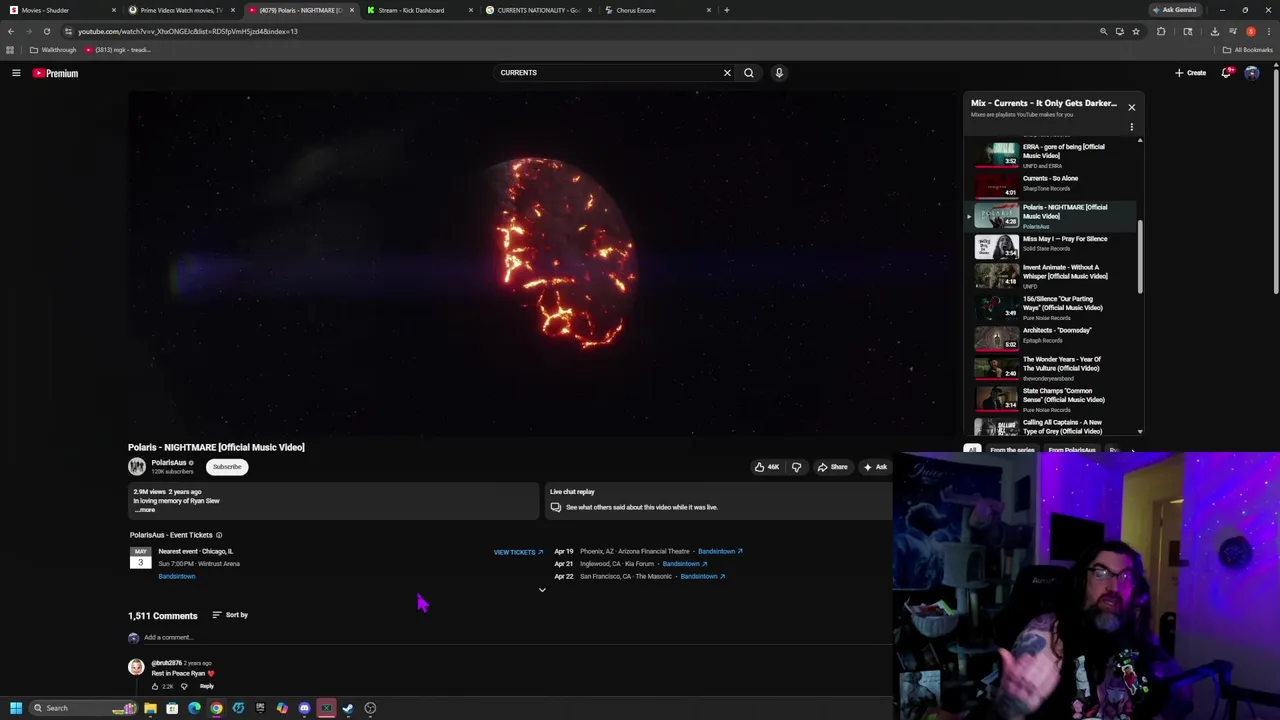Viewport: 1280px width, 720px height.
Task: Dislike the Polaris video
Action: (x=796, y=467)
